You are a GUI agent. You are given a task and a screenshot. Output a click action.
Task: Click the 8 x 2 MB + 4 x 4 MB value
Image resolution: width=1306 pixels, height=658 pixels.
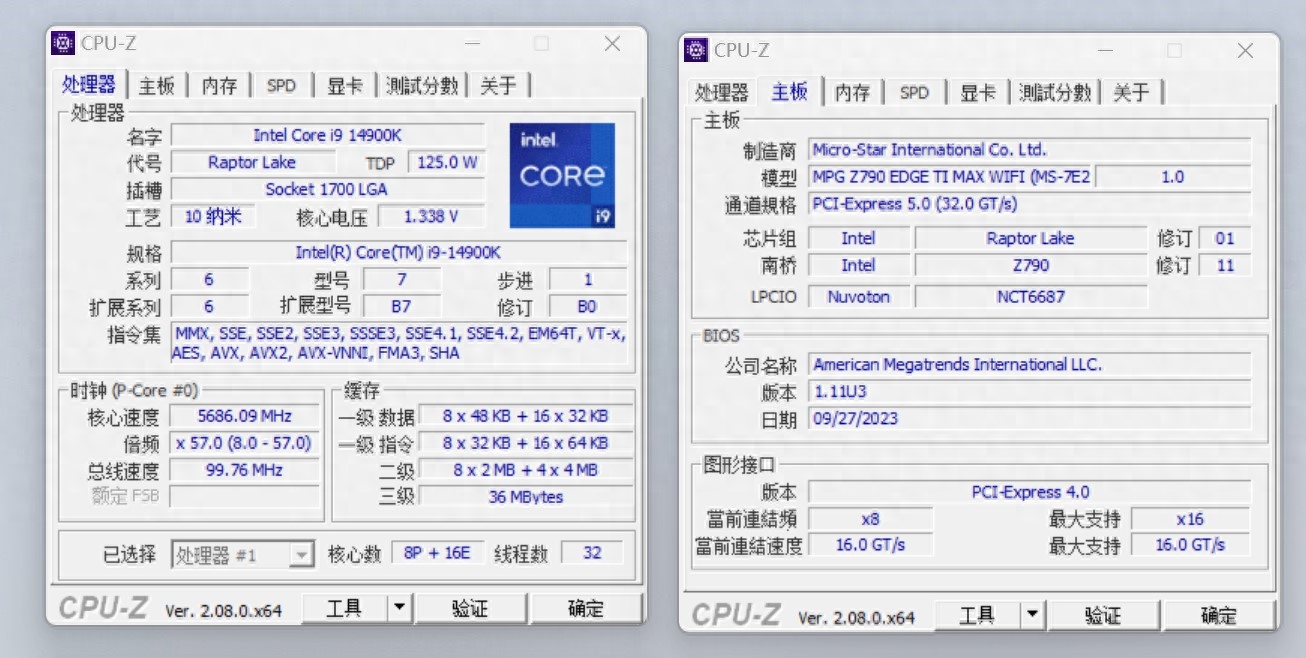click(526, 469)
